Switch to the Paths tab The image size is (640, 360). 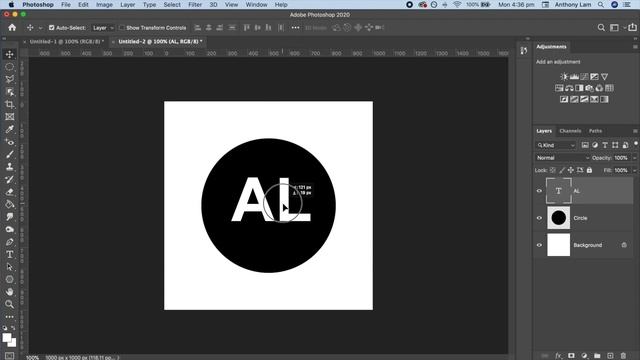point(595,131)
